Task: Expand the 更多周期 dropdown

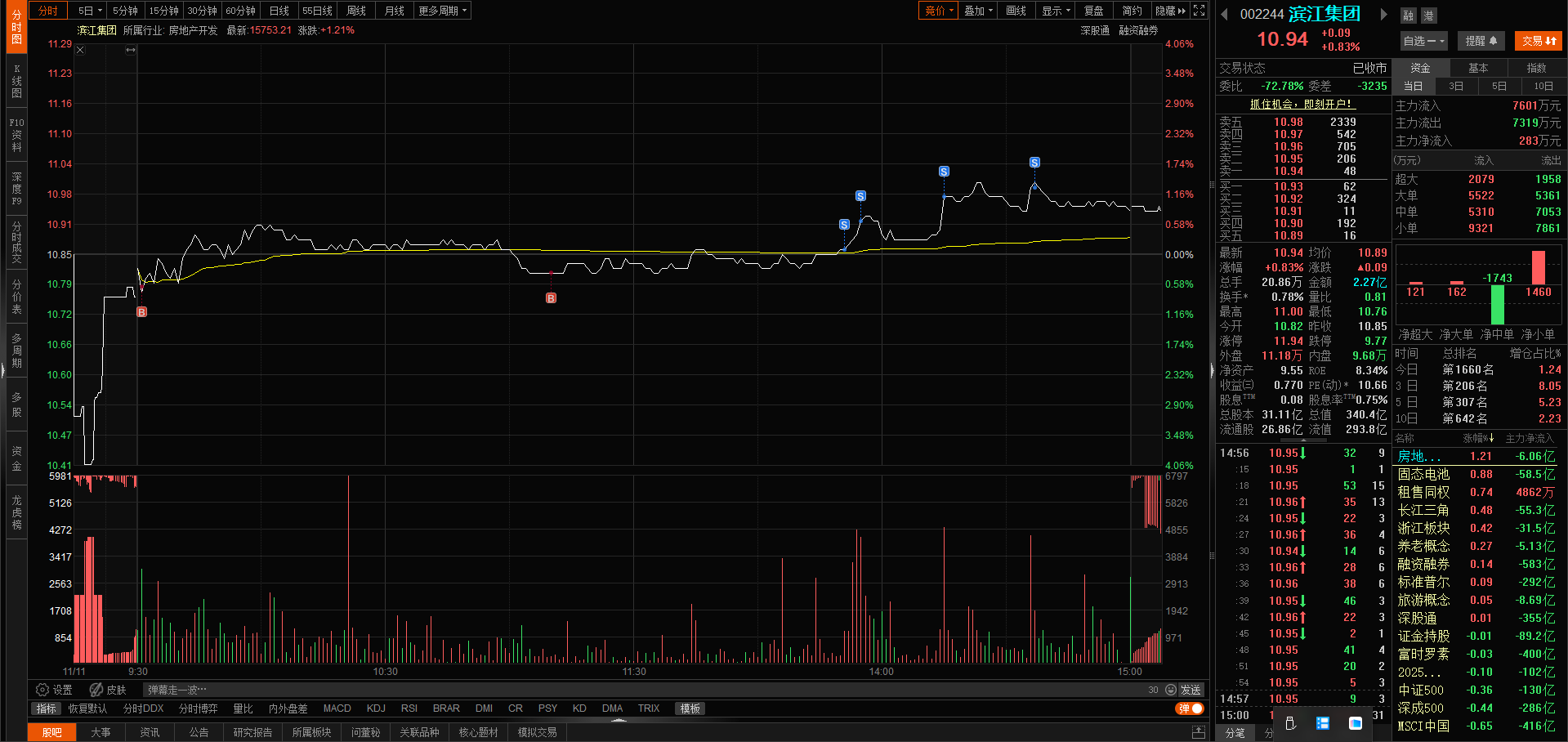Action: pyautogui.click(x=442, y=11)
